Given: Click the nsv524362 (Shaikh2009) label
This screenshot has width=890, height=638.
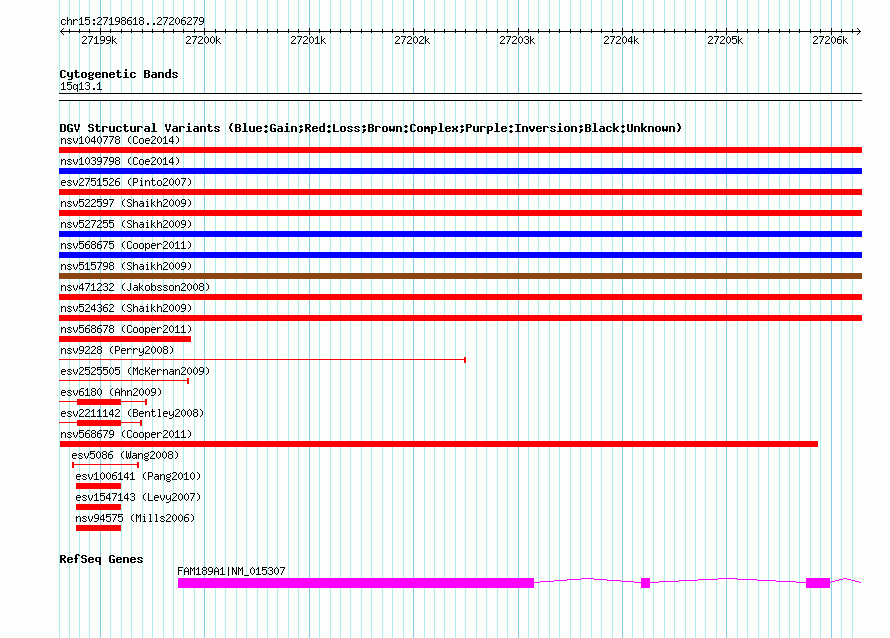Looking at the screenshot, I should 126,308.
